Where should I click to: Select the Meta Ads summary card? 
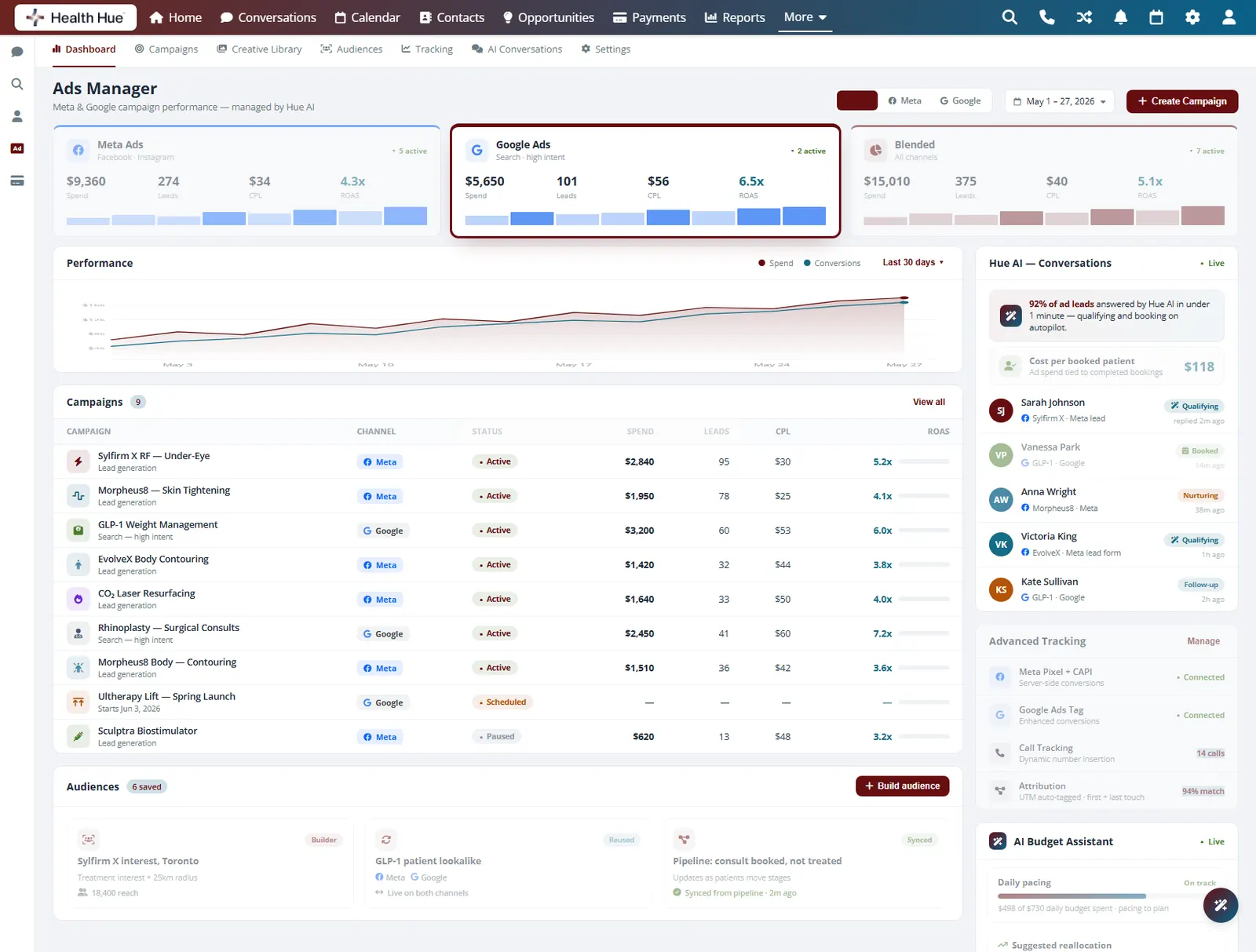(246, 181)
